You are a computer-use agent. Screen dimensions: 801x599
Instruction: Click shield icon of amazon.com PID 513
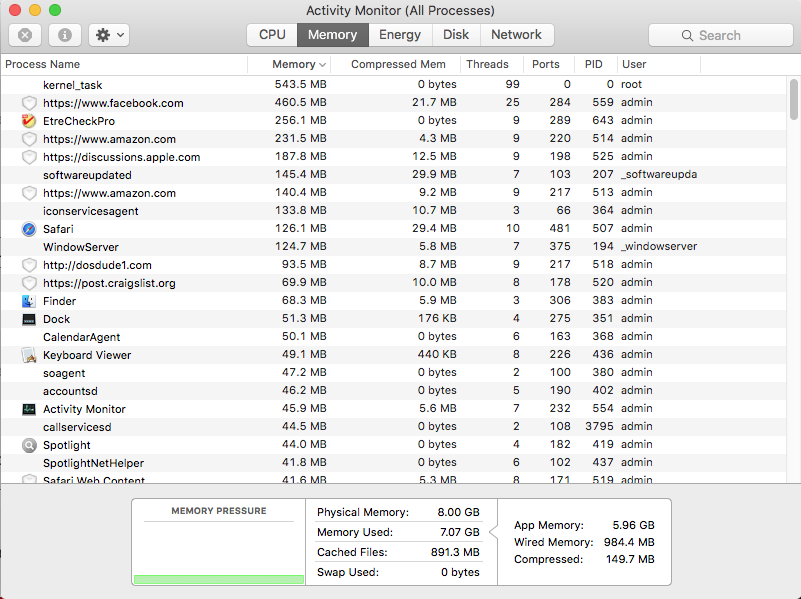[29, 193]
